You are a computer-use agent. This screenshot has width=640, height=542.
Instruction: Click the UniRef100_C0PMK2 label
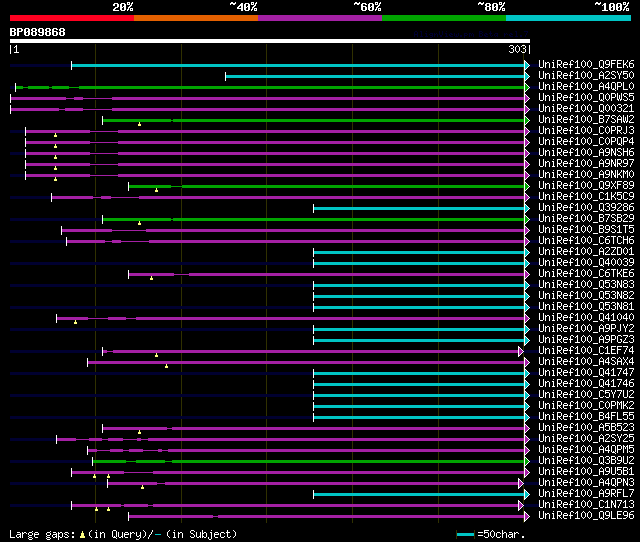pyautogui.click(x=586, y=406)
